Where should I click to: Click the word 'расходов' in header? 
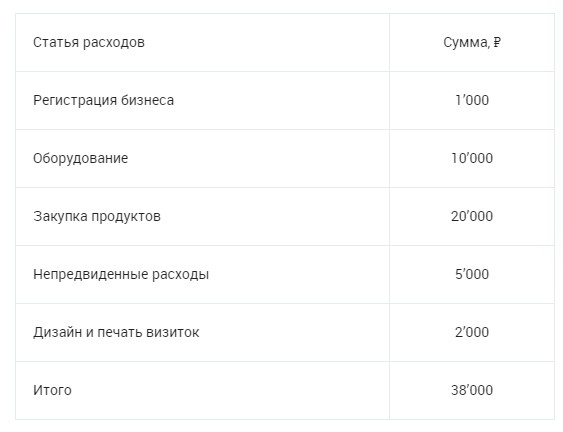[x=114, y=43]
